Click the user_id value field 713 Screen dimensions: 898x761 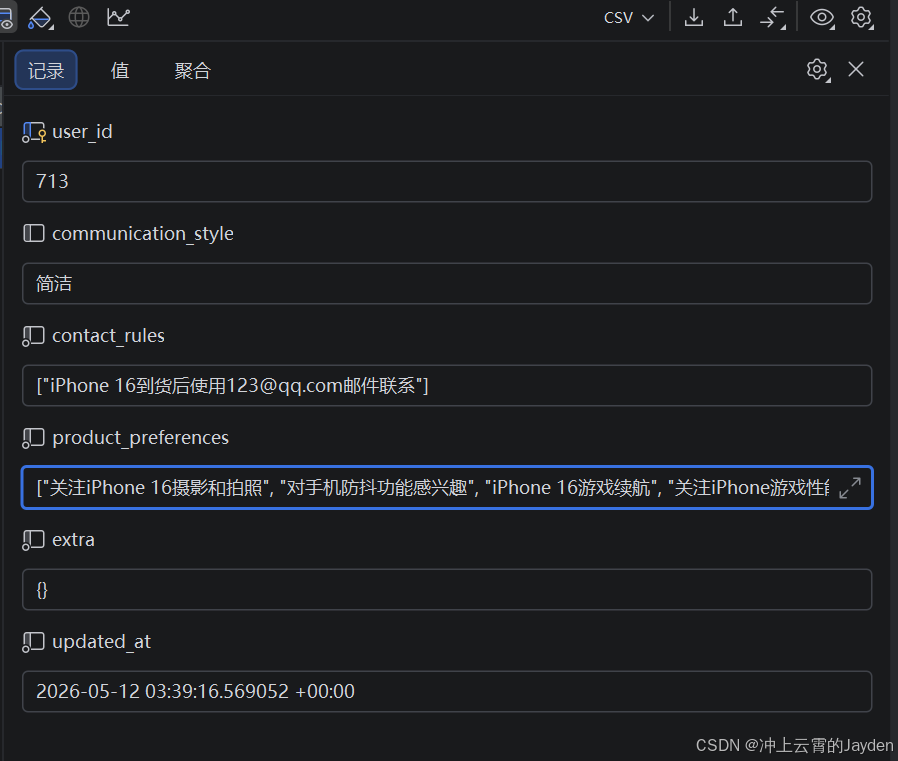[x=447, y=182]
